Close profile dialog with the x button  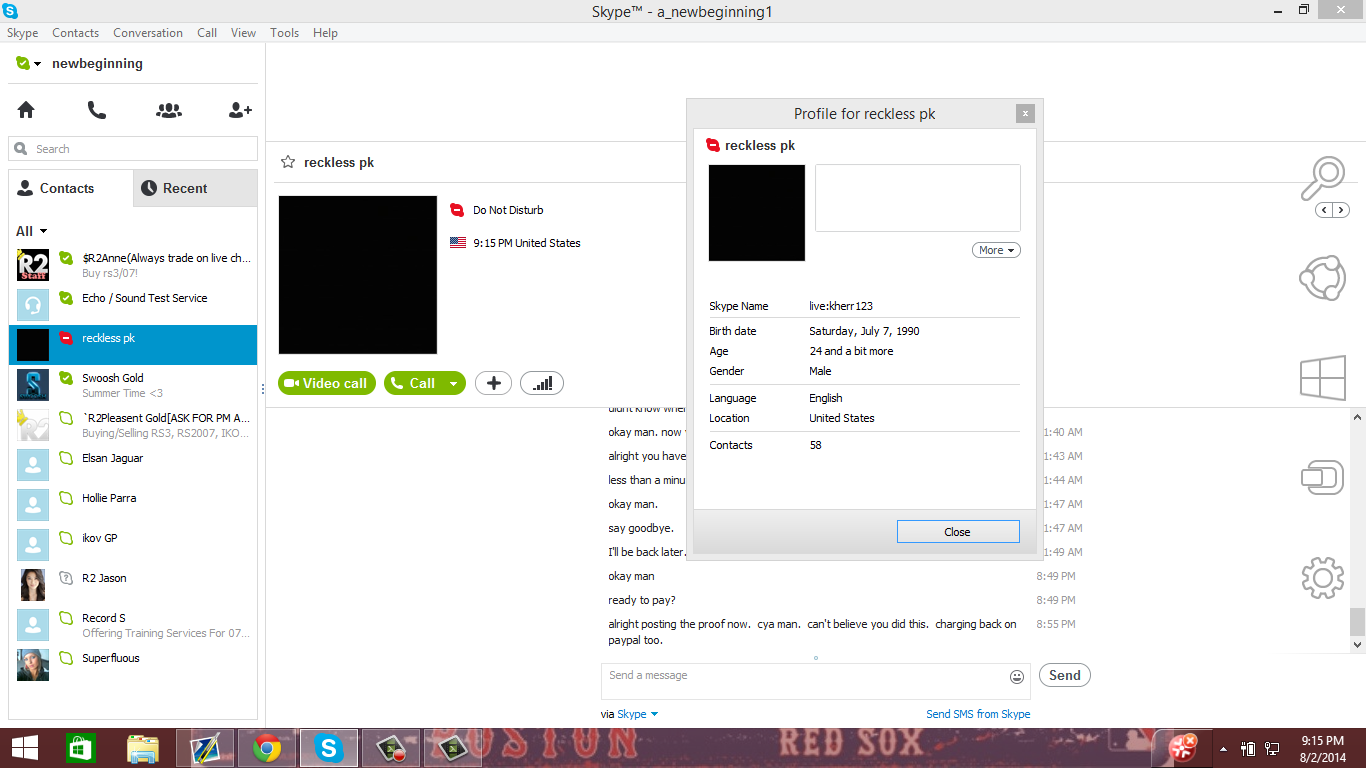(1025, 114)
